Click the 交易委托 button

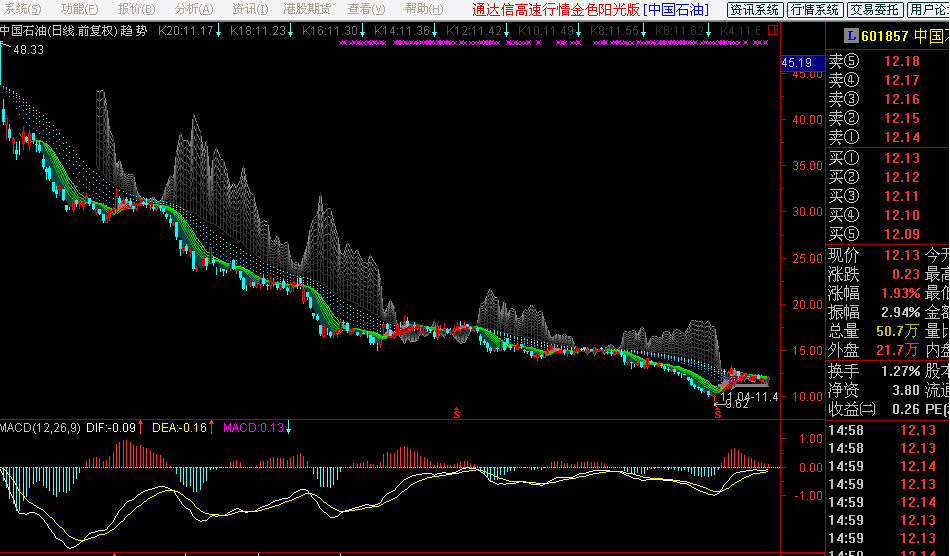click(x=874, y=10)
